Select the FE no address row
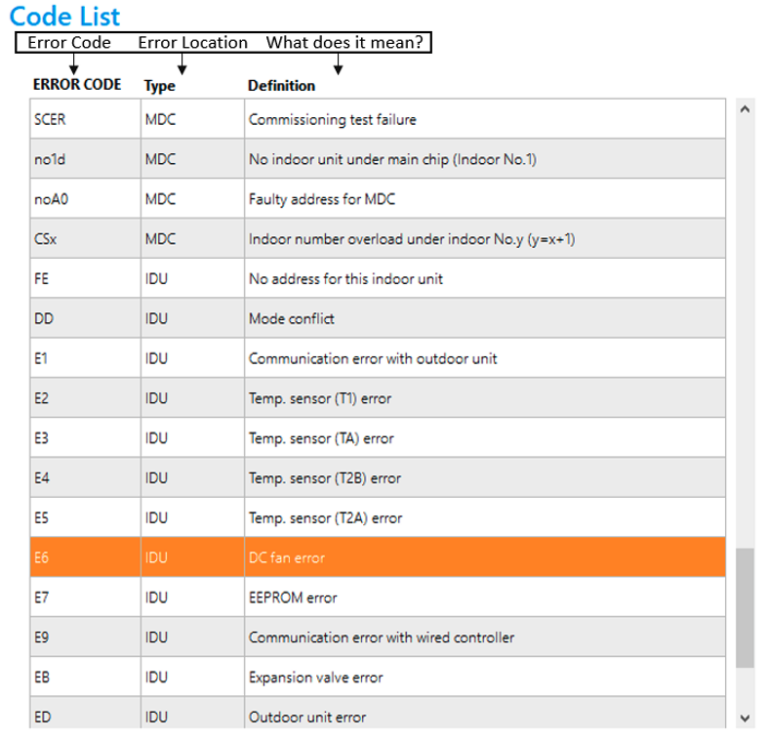Image resolution: width=768 pixels, height=740 pixels. pos(378,279)
